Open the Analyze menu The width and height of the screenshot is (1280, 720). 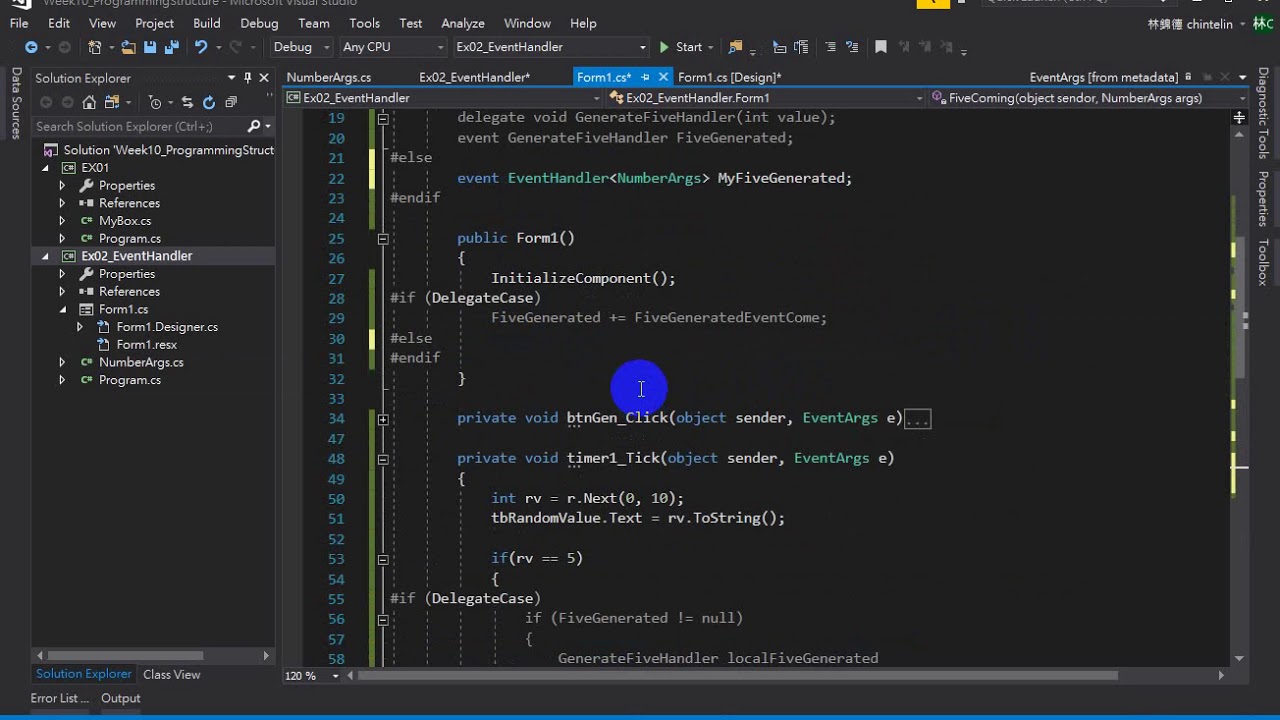[x=463, y=23]
